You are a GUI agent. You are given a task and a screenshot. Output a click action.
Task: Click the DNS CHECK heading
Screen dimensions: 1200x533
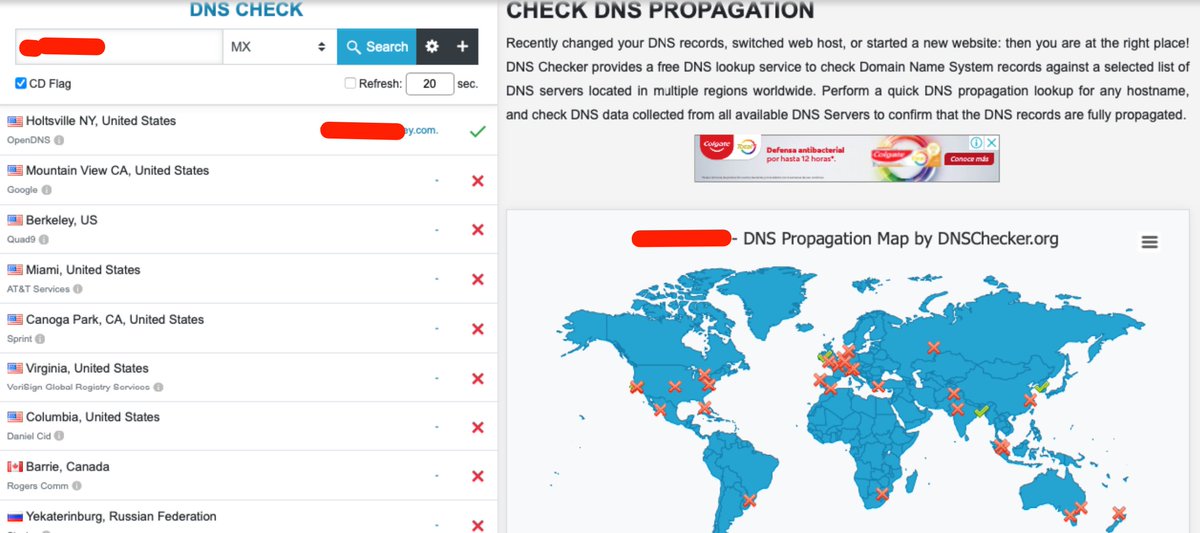247,10
